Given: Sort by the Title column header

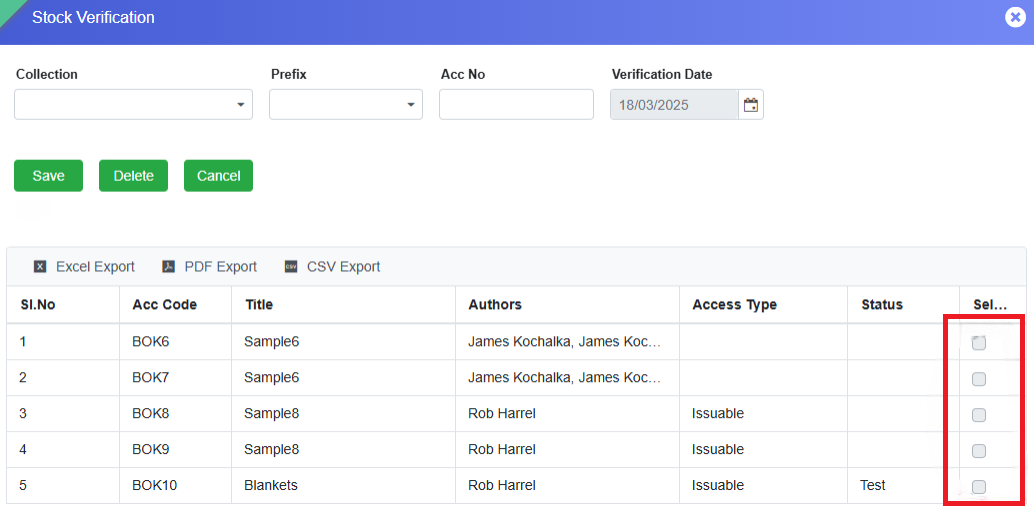Looking at the screenshot, I should [x=259, y=305].
